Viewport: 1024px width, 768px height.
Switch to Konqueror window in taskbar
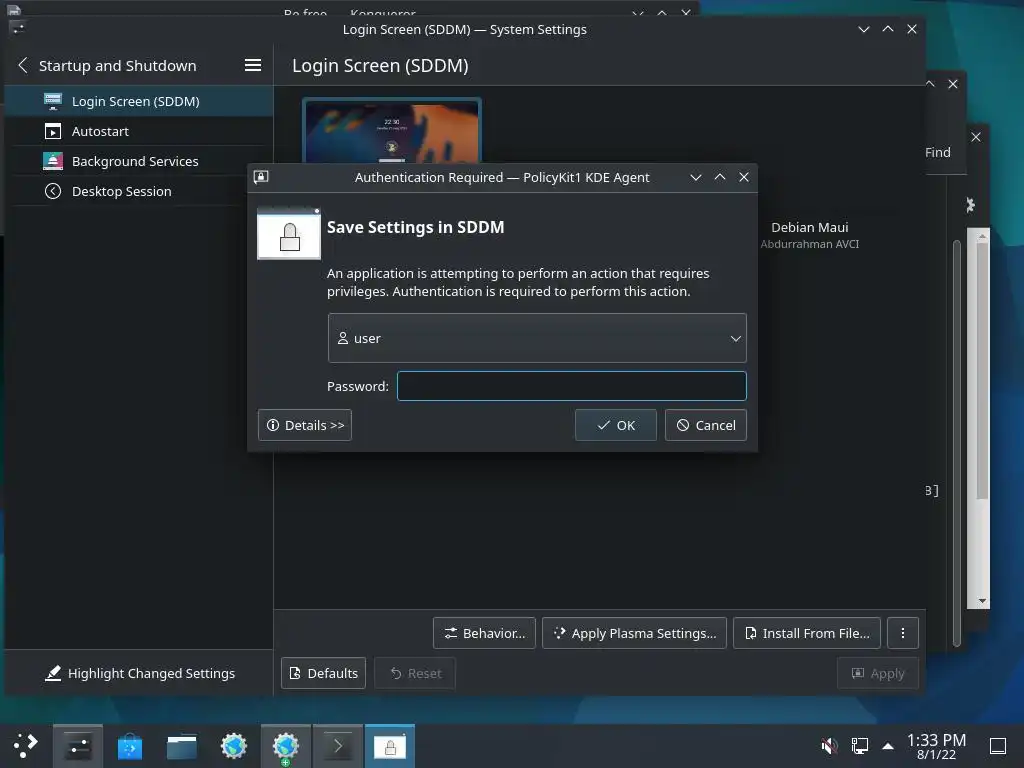tap(286, 746)
